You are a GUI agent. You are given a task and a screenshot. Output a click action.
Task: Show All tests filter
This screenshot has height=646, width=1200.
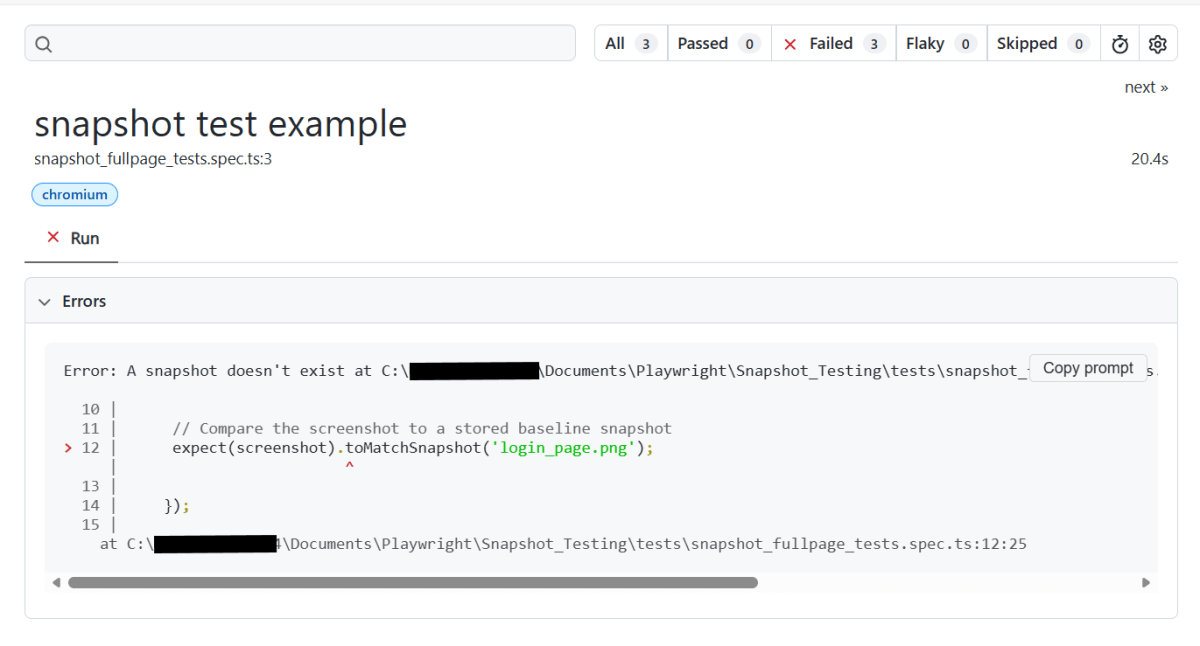coord(630,44)
